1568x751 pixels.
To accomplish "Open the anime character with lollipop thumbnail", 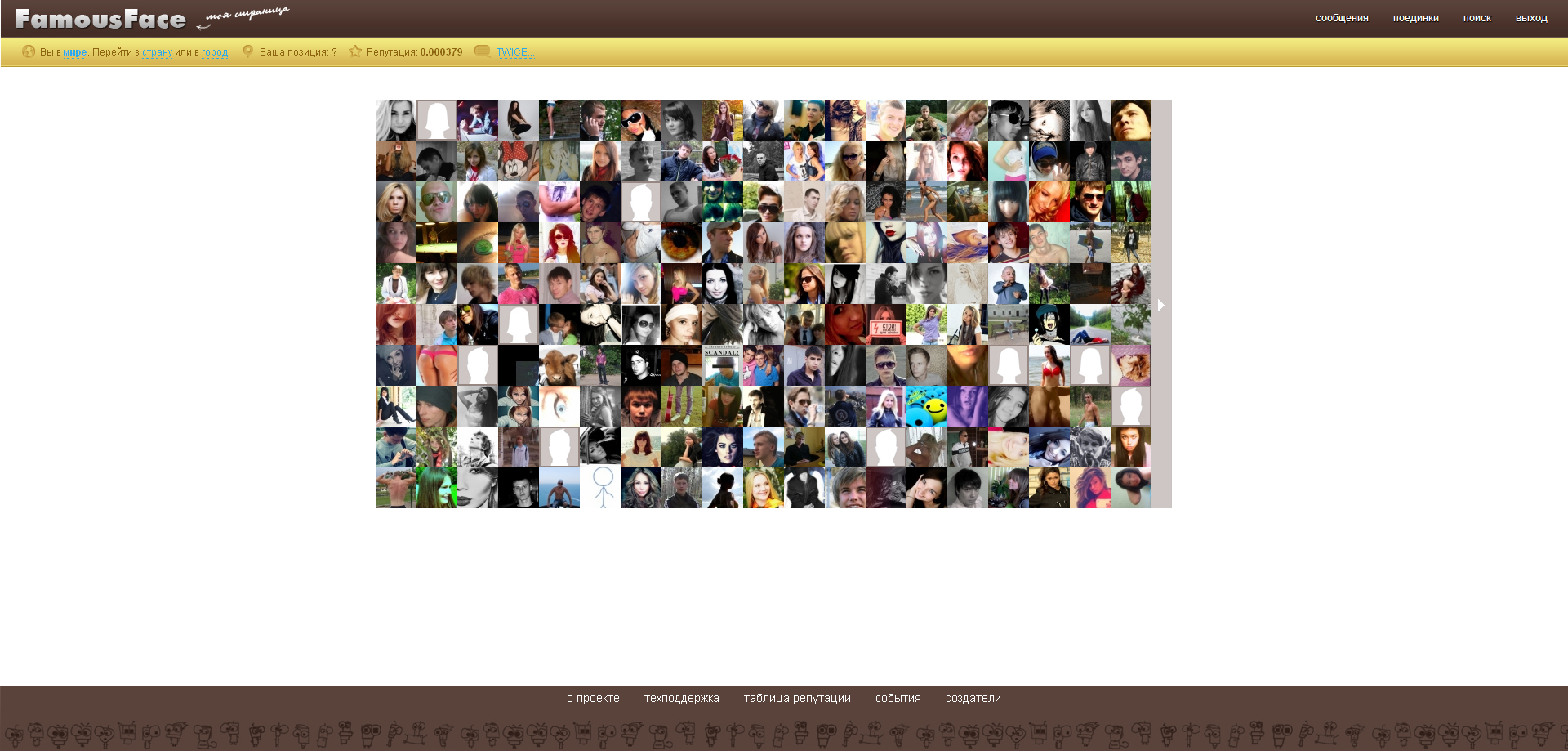I will click(1049, 324).
